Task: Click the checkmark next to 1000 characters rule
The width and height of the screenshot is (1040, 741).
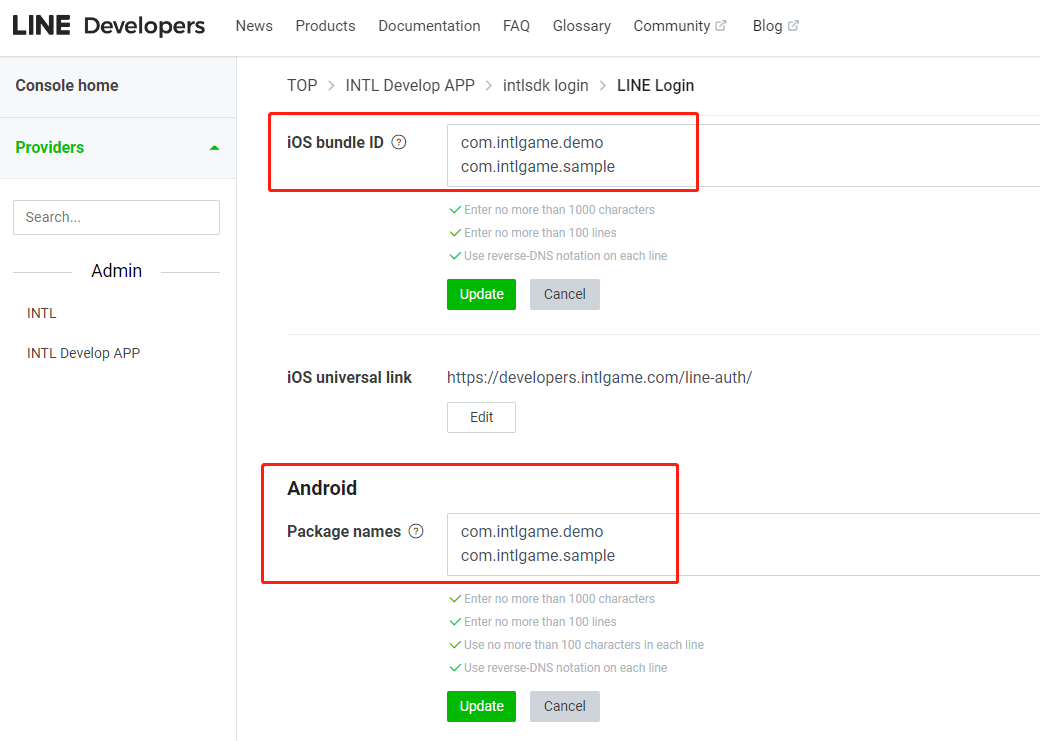Action: (x=456, y=209)
